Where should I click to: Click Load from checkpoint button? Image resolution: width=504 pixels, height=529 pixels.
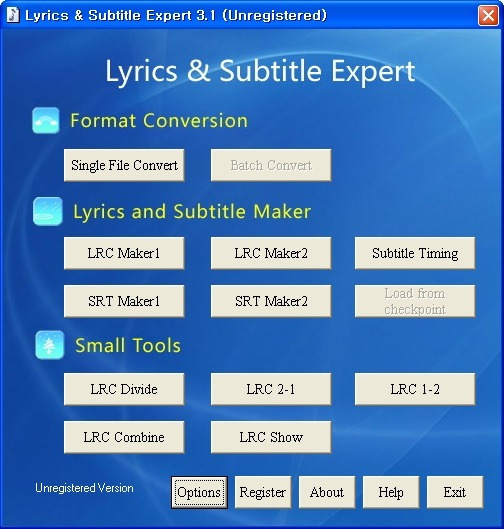415,301
